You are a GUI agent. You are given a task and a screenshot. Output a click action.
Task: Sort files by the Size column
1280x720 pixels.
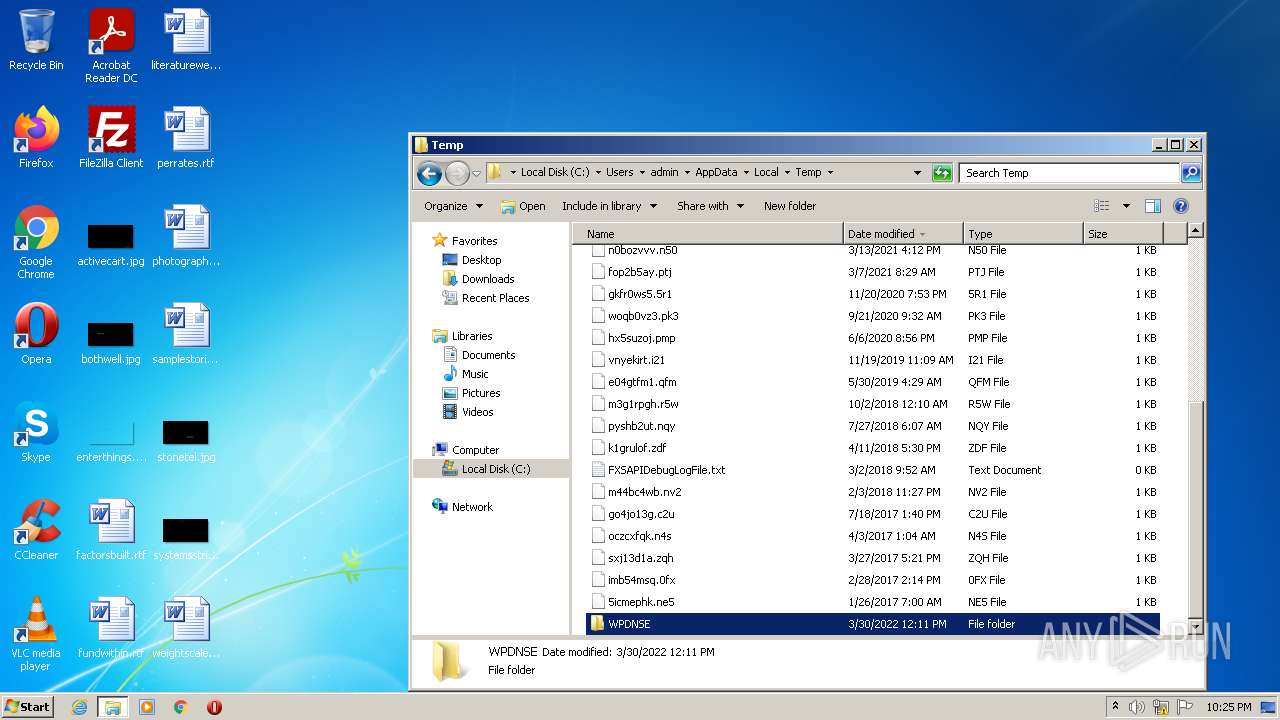pyautogui.click(x=1124, y=234)
